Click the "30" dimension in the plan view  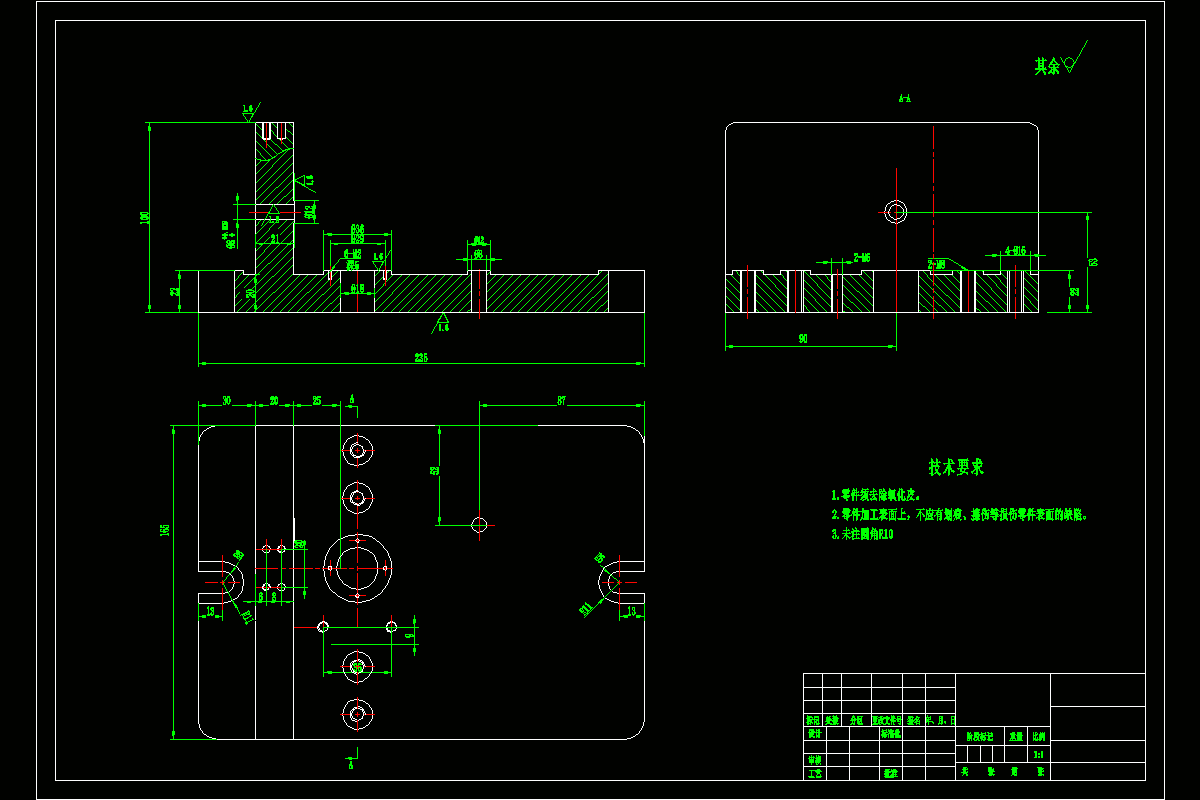click(227, 400)
